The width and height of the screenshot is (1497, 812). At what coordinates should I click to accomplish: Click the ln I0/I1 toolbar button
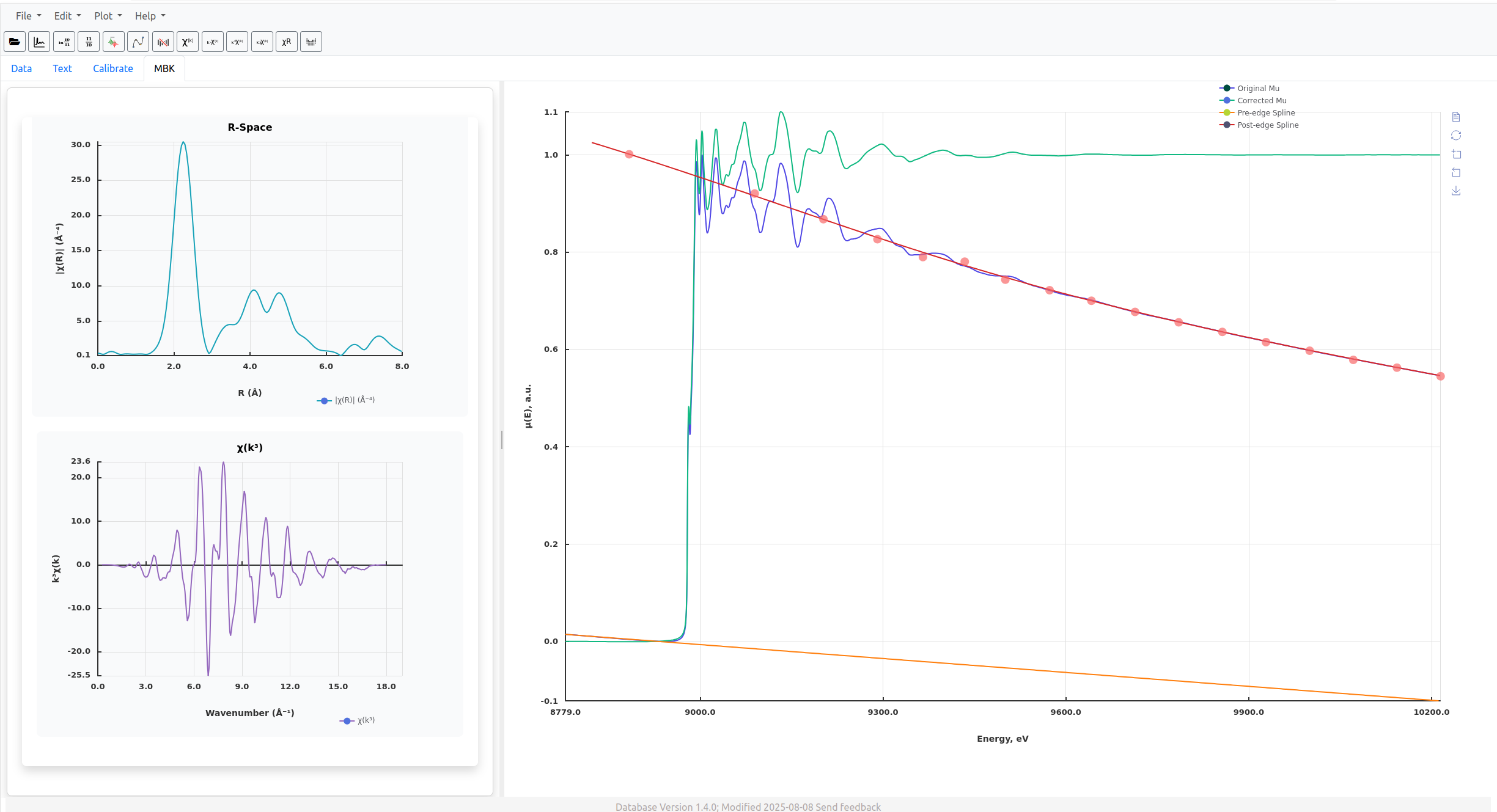pyautogui.click(x=64, y=42)
